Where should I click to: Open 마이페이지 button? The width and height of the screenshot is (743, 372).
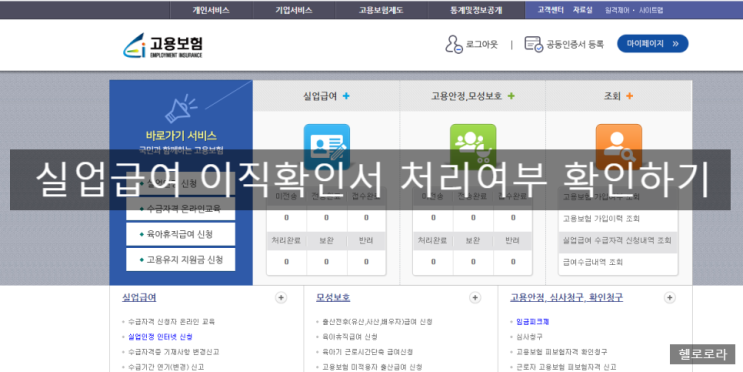point(652,44)
